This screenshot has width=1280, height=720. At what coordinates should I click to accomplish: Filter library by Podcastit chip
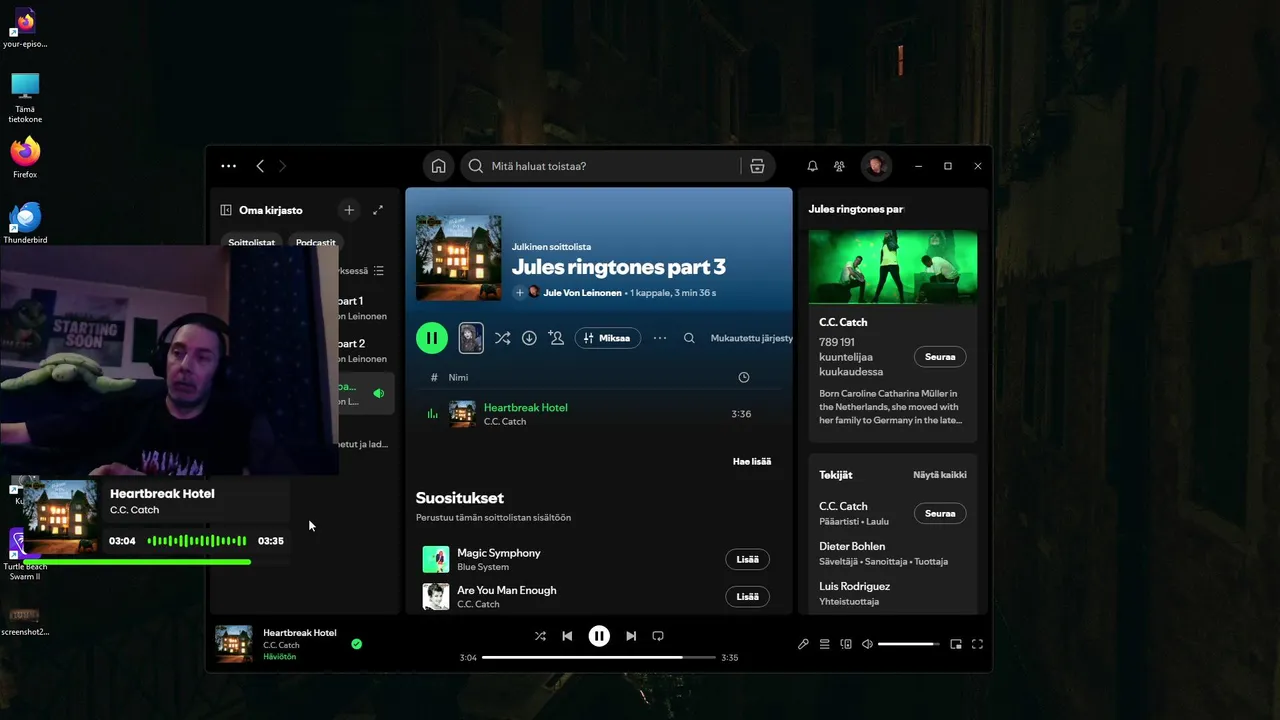coord(316,242)
